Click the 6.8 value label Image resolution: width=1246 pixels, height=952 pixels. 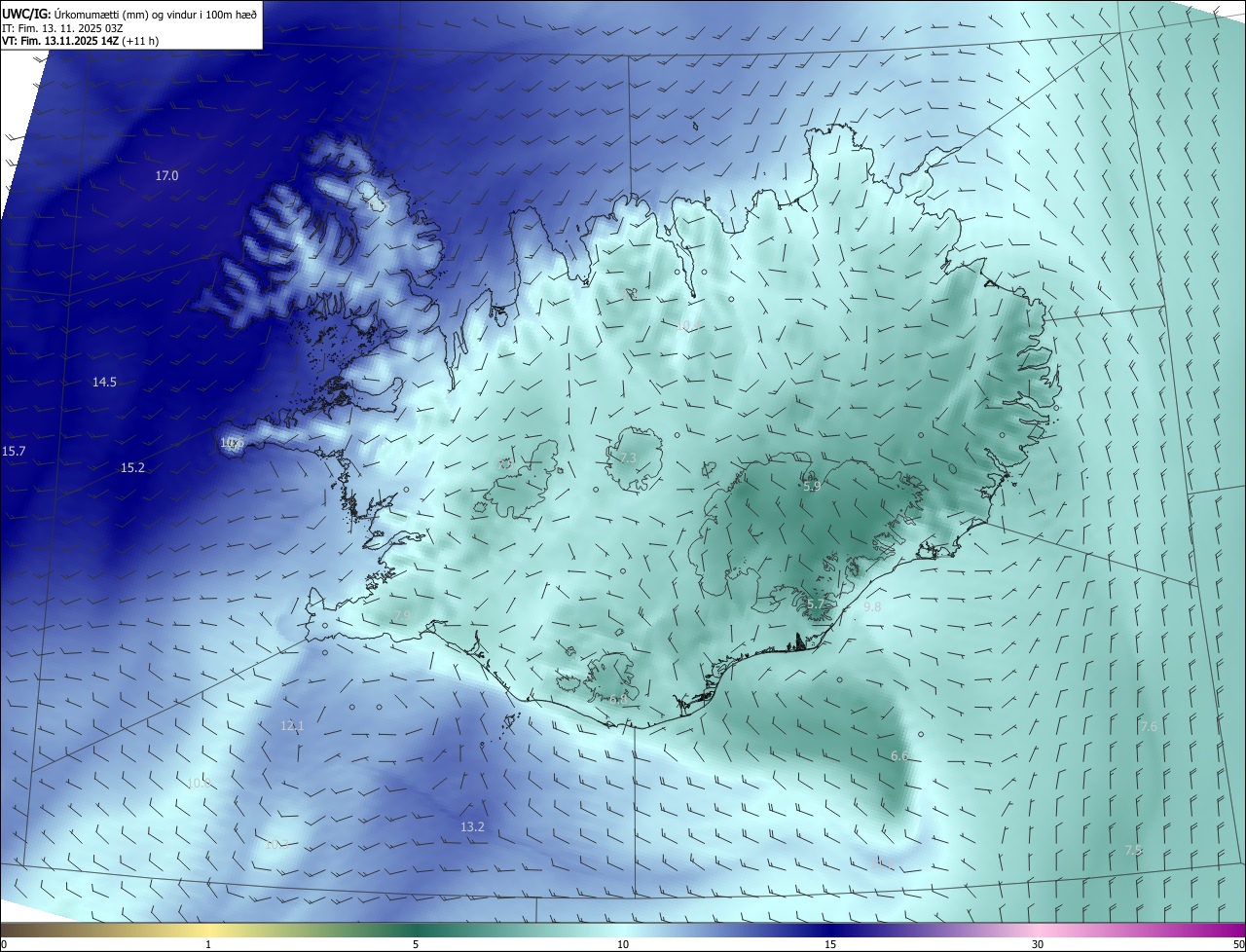pyautogui.click(x=617, y=699)
